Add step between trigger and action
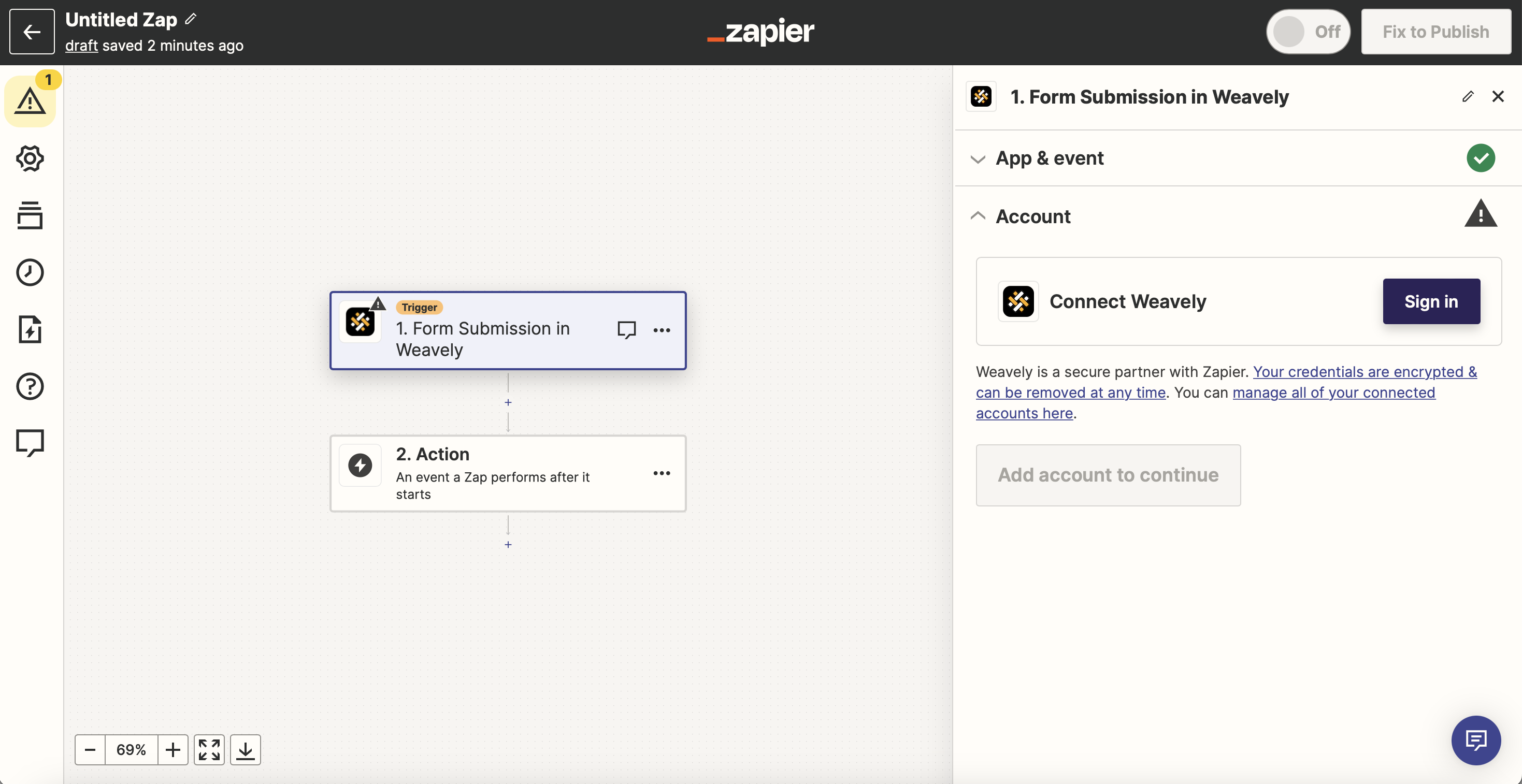The image size is (1522, 784). pos(508,402)
